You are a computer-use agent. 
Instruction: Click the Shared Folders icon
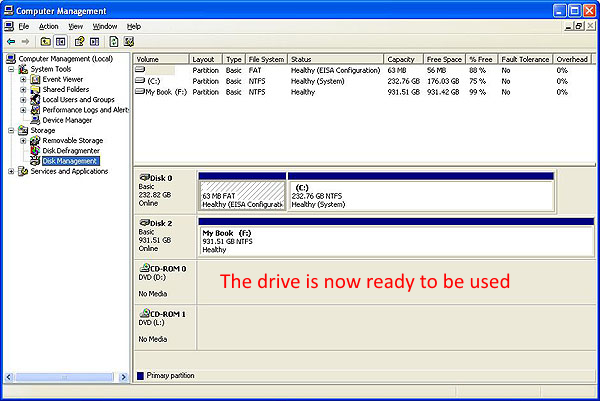pyautogui.click(x=35, y=90)
